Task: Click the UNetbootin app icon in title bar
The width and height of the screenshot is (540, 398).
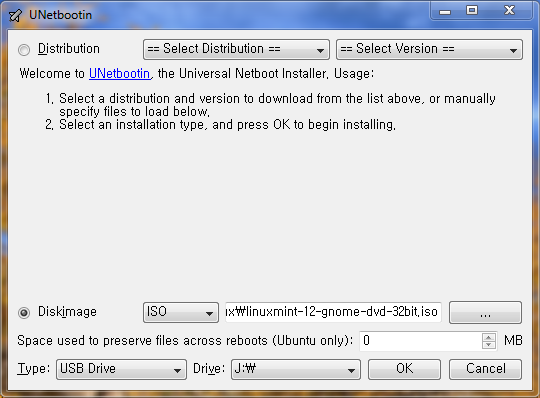Action: pyautogui.click(x=15, y=15)
